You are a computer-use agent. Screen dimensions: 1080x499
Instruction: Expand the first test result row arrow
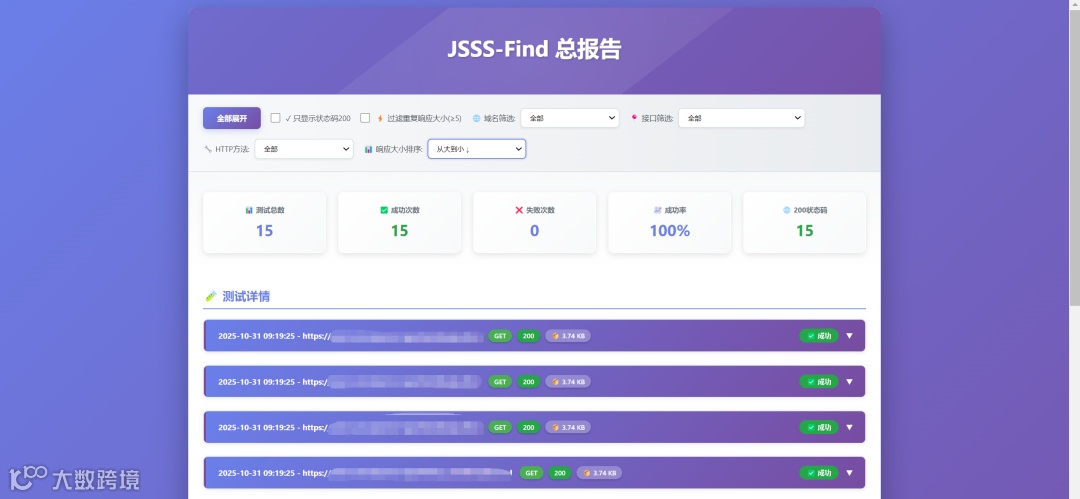click(x=849, y=336)
